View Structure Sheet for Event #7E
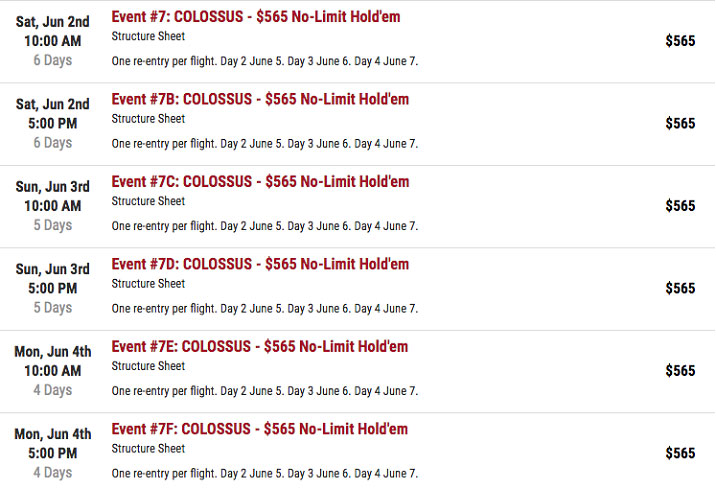Screen dimensions: 716x489 pos(148,366)
